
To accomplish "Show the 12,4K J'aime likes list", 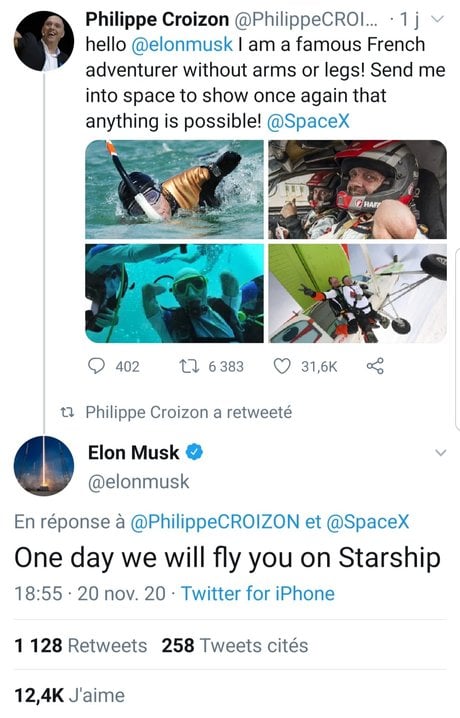I will pyautogui.click(x=70, y=695).
